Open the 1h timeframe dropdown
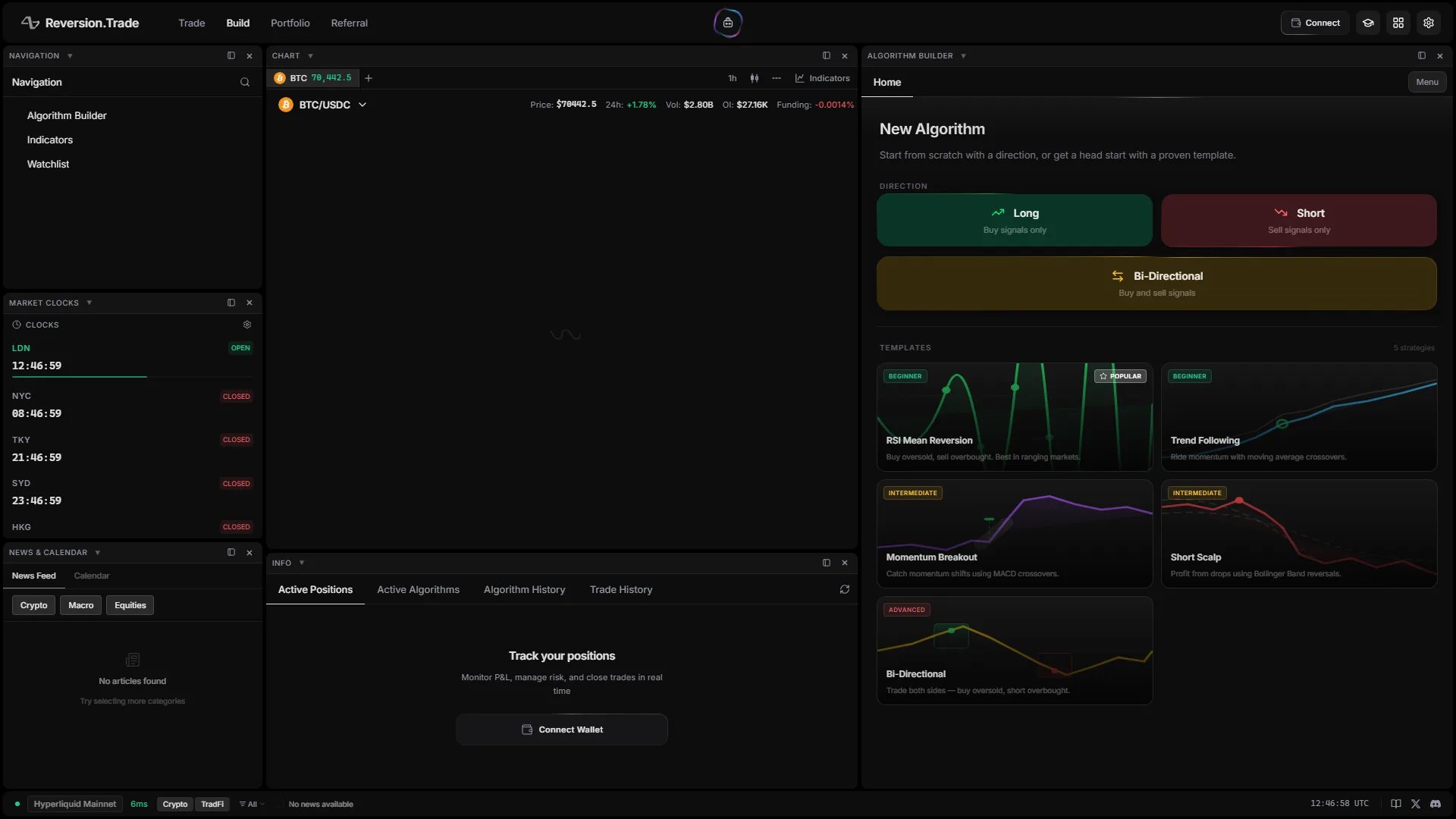The height and width of the screenshot is (819, 1456). pyautogui.click(x=732, y=78)
